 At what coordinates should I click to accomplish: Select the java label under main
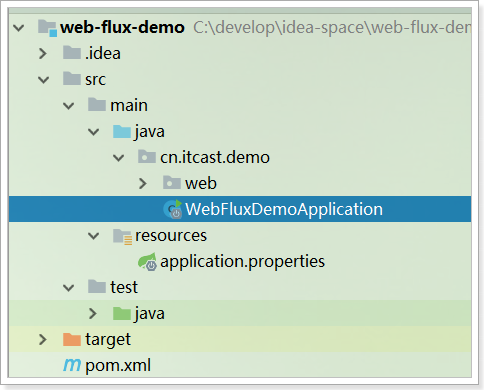coord(150,132)
